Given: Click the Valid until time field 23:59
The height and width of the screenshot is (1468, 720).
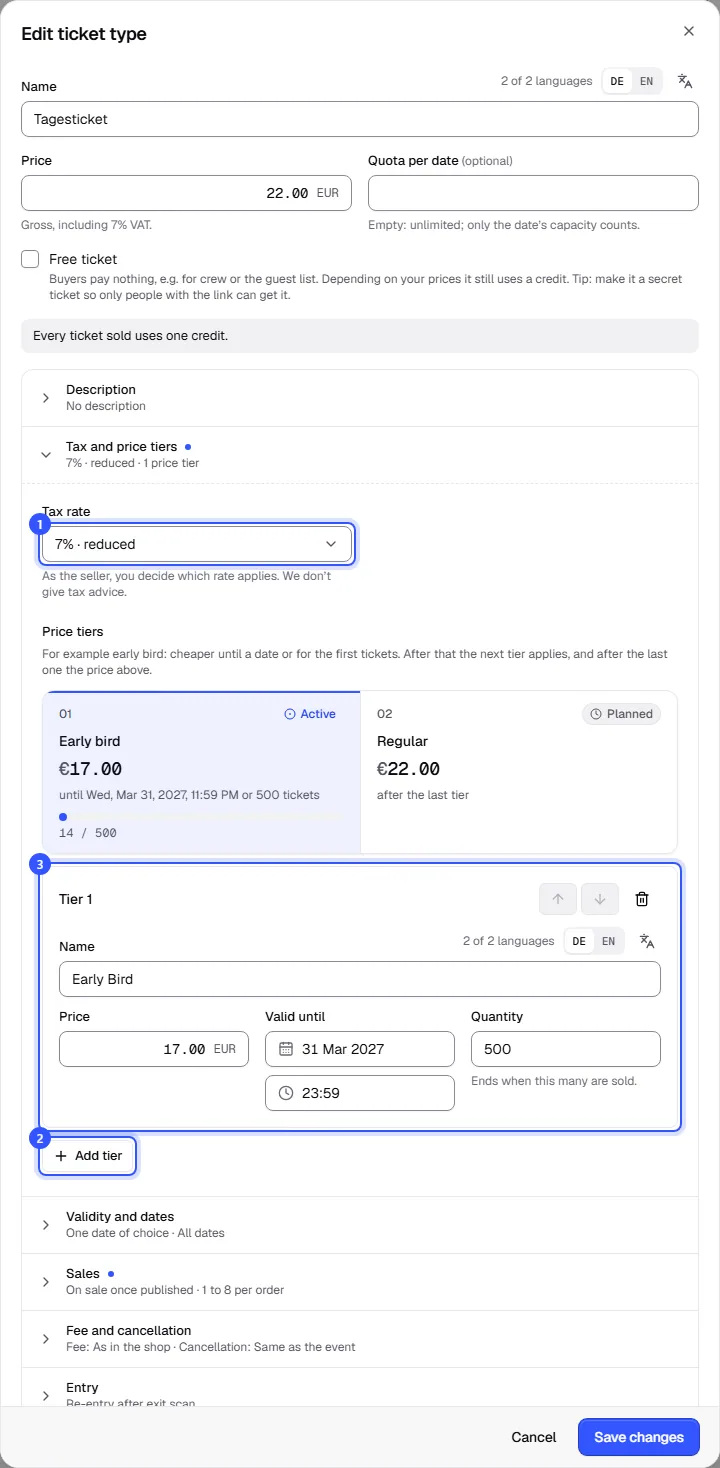Looking at the screenshot, I should coord(360,1093).
